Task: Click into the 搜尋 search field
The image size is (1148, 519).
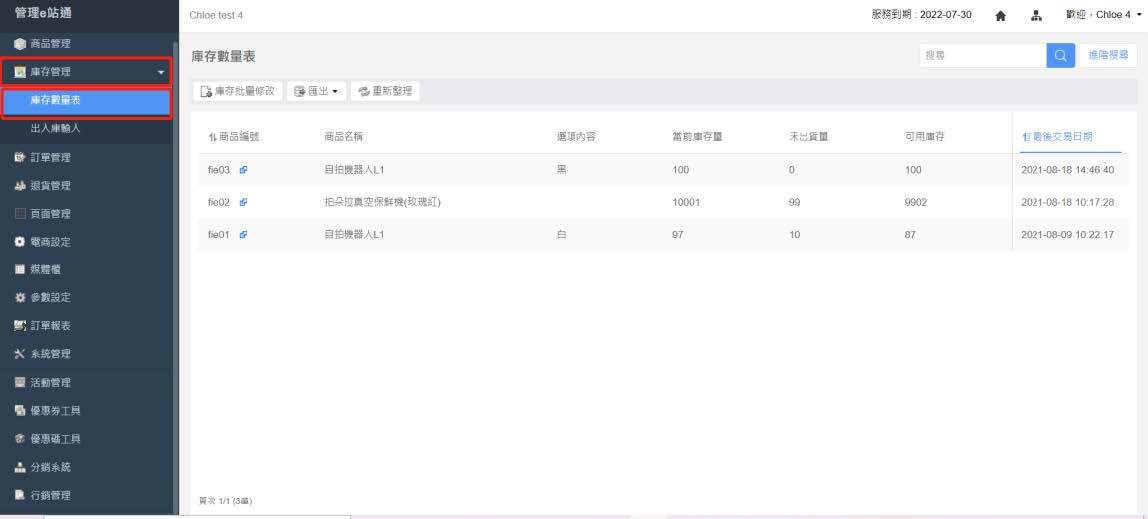Action: [x=981, y=56]
